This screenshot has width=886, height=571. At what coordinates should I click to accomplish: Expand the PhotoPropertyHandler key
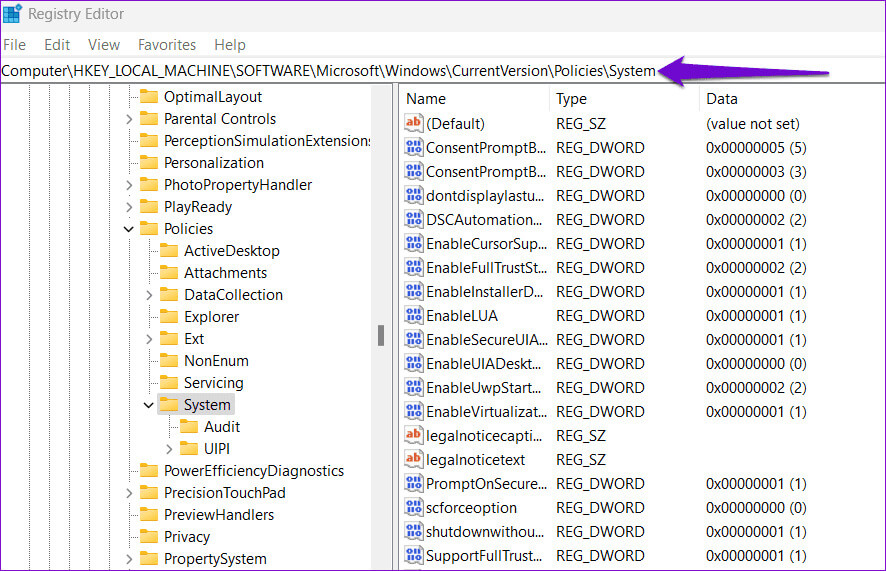click(129, 185)
